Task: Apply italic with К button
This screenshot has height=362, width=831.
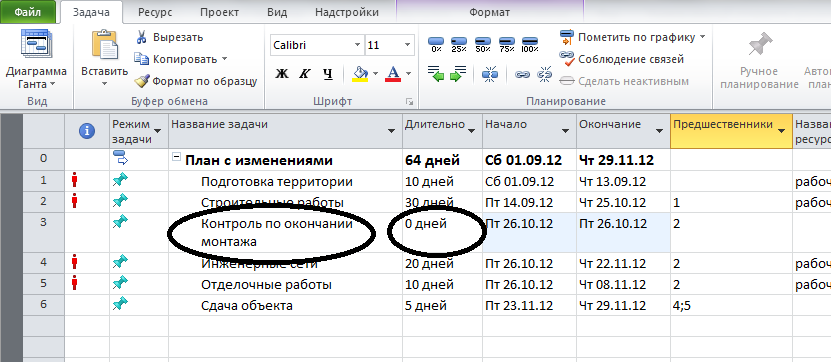Action: (x=304, y=74)
